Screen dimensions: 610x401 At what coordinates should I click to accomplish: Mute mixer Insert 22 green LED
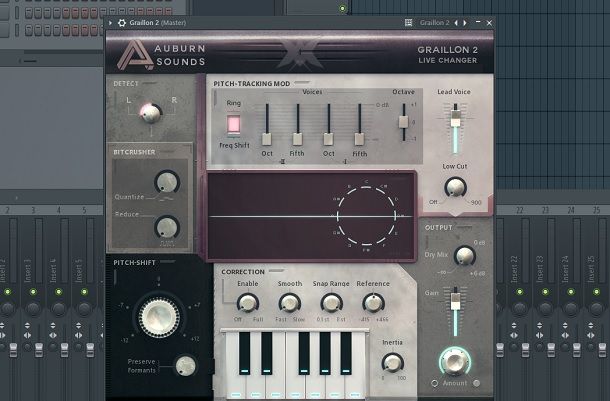click(x=520, y=292)
